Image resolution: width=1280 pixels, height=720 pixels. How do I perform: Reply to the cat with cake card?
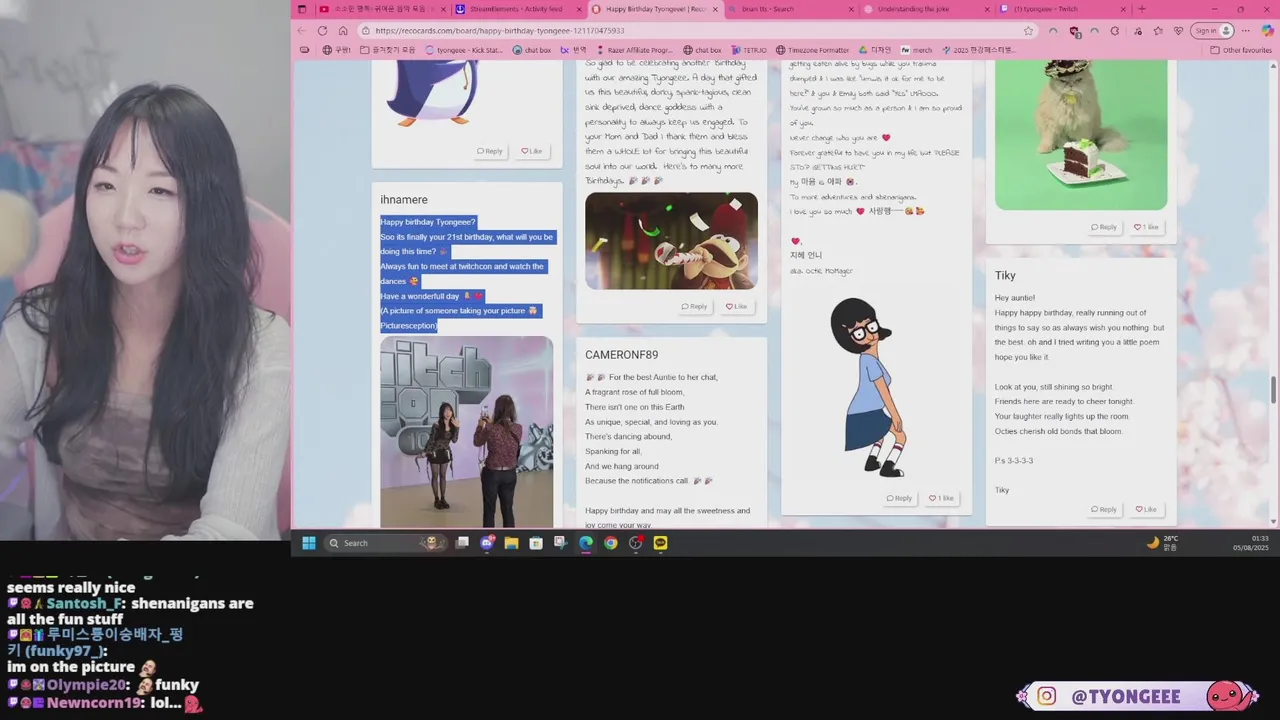[1104, 227]
